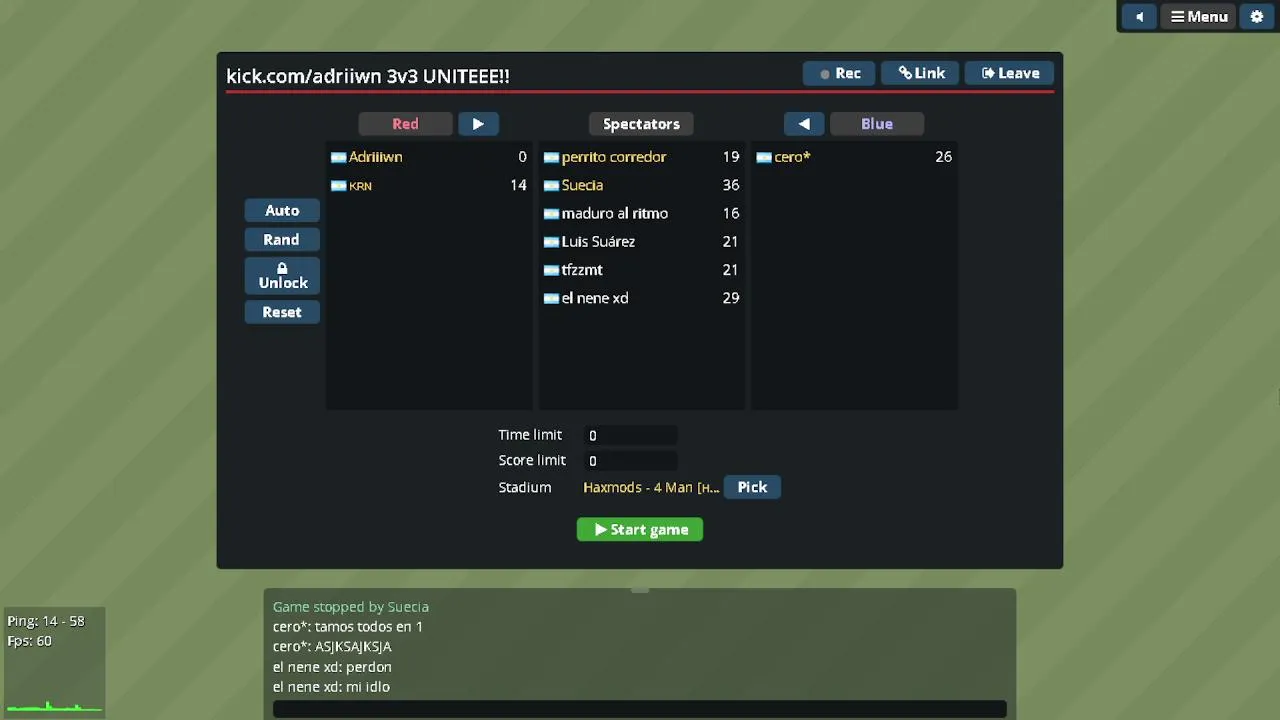The width and height of the screenshot is (1280, 720).
Task: Reset teams with the Reset button
Action: pos(282,312)
